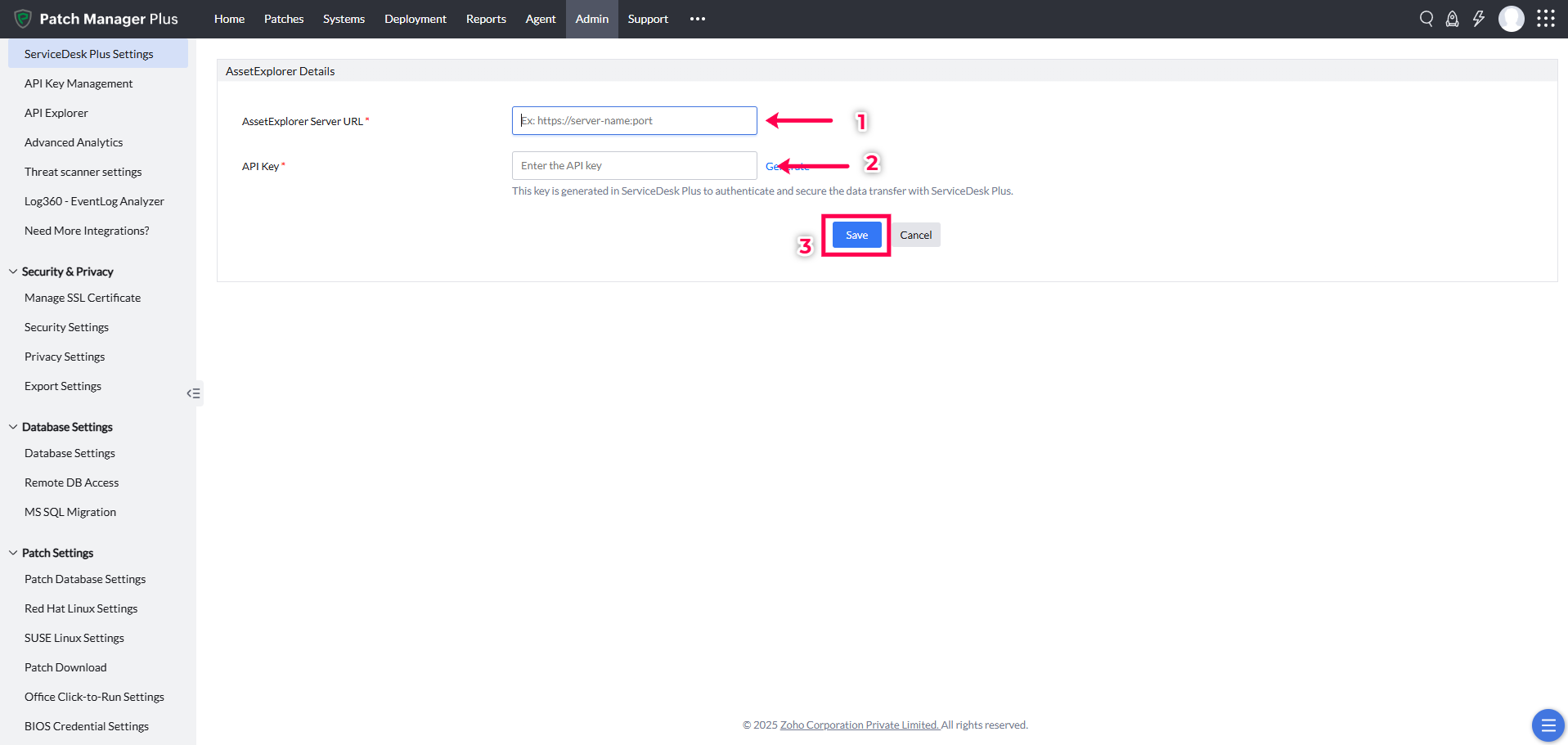Open the Reports tab
The height and width of the screenshot is (745, 1568).
pos(486,19)
